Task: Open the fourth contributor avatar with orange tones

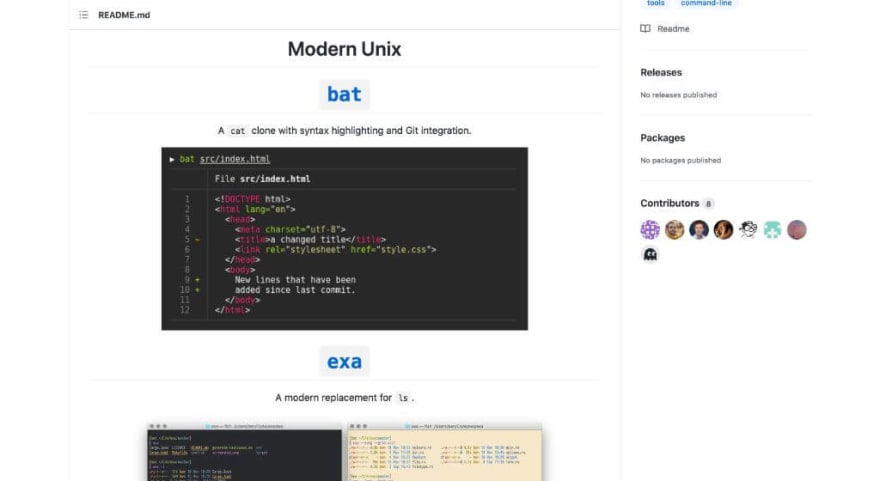Action: (x=723, y=230)
